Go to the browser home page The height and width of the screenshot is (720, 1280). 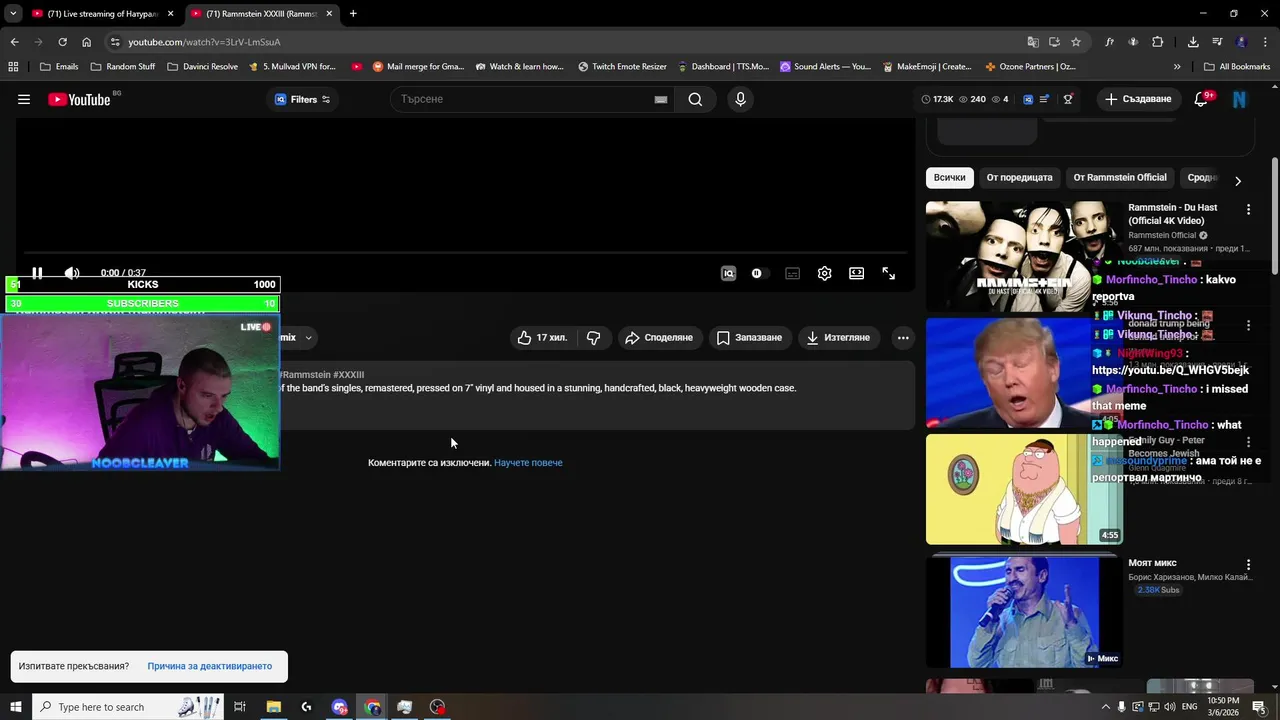pos(86,42)
